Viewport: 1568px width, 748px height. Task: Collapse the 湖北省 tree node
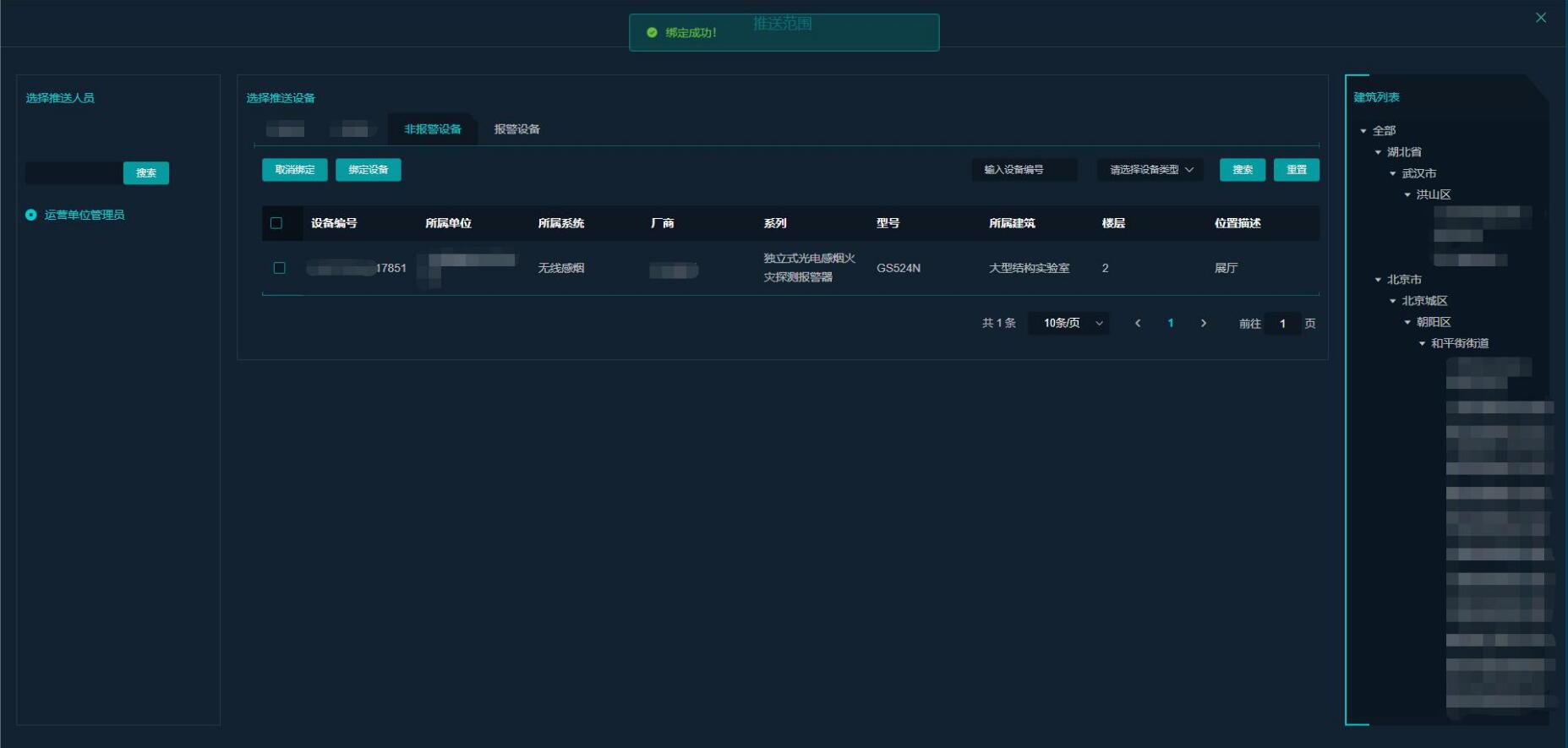coord(1378,152)
